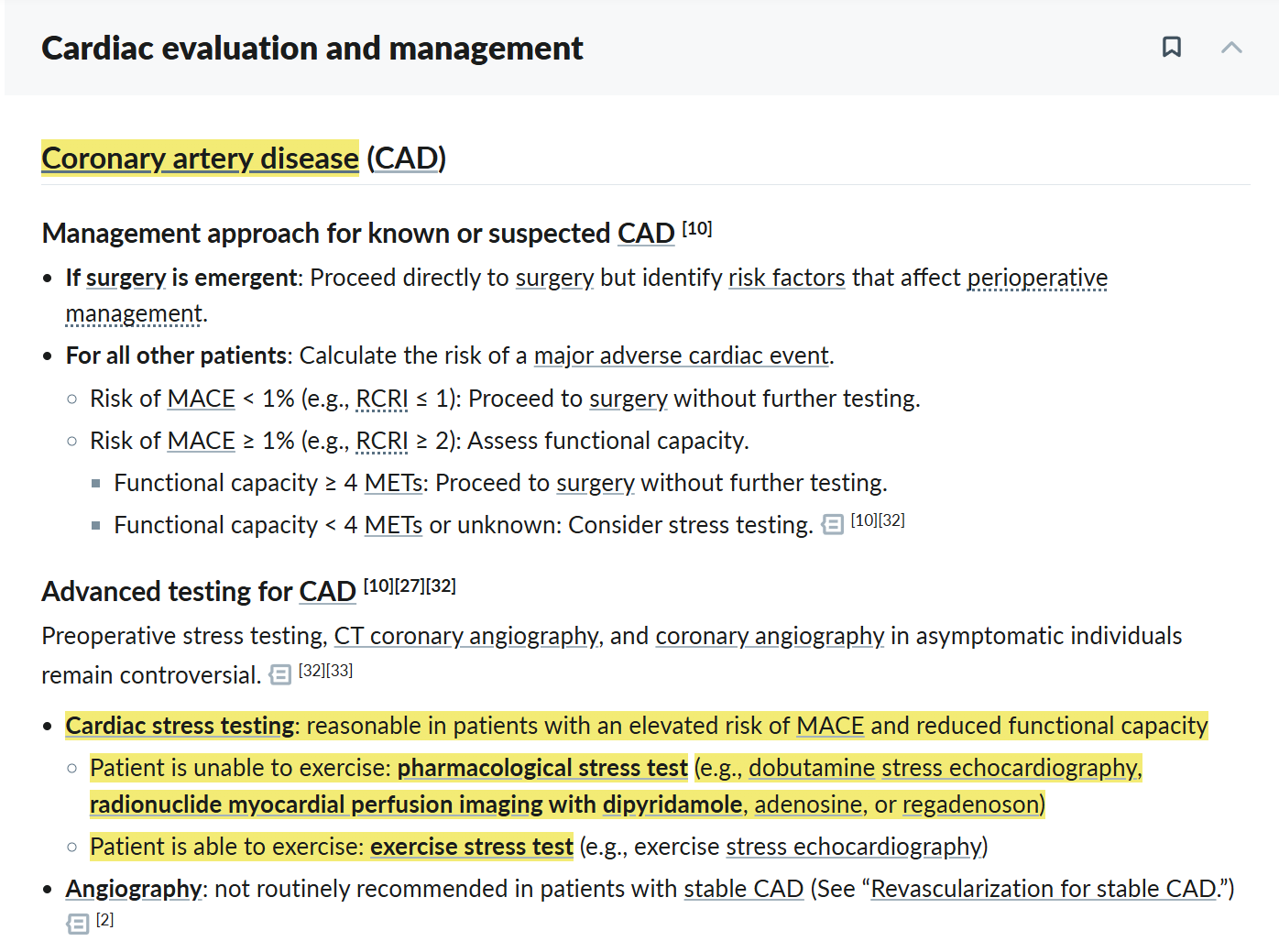Follow 'Revascularization for stable CAD' link

click(x=1044, y=889)
